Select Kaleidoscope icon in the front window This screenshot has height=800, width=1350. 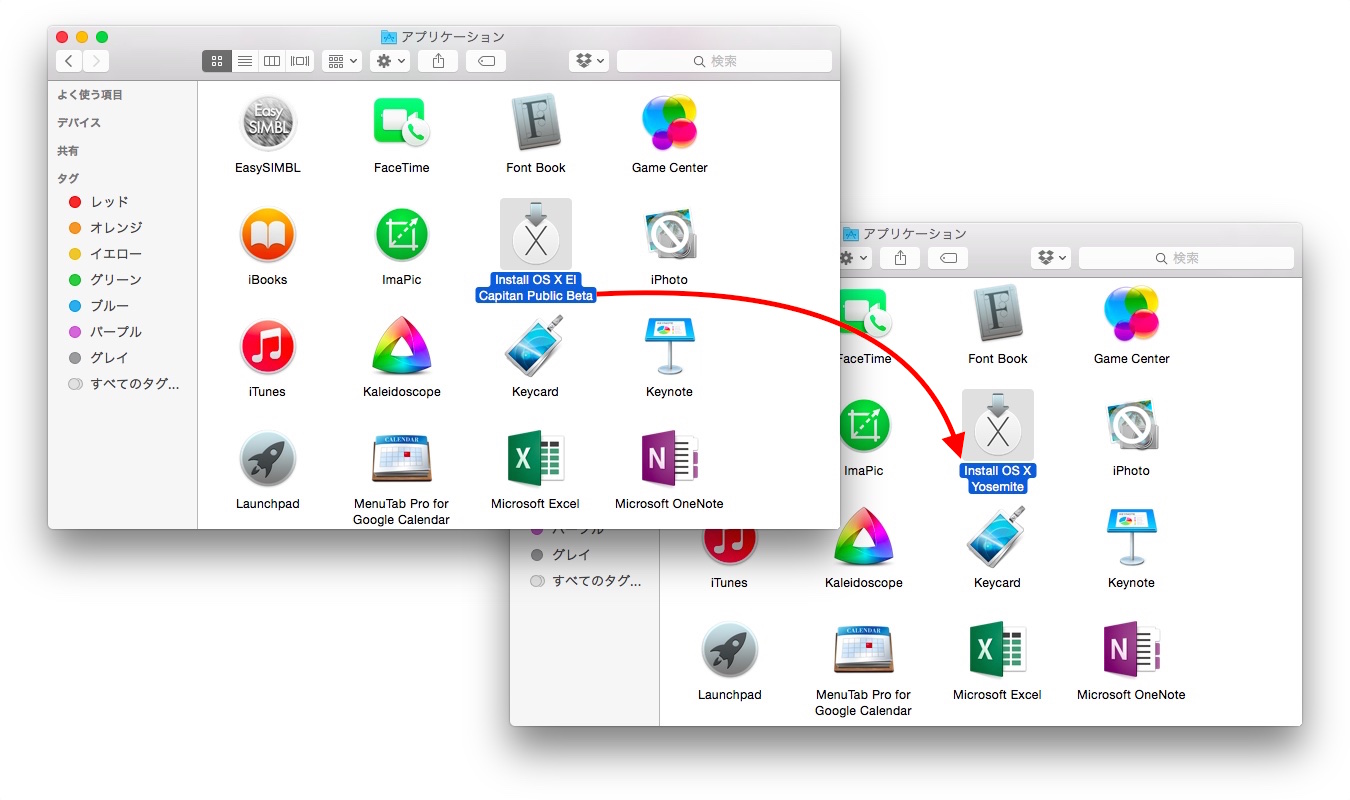[x=402, y=347]
